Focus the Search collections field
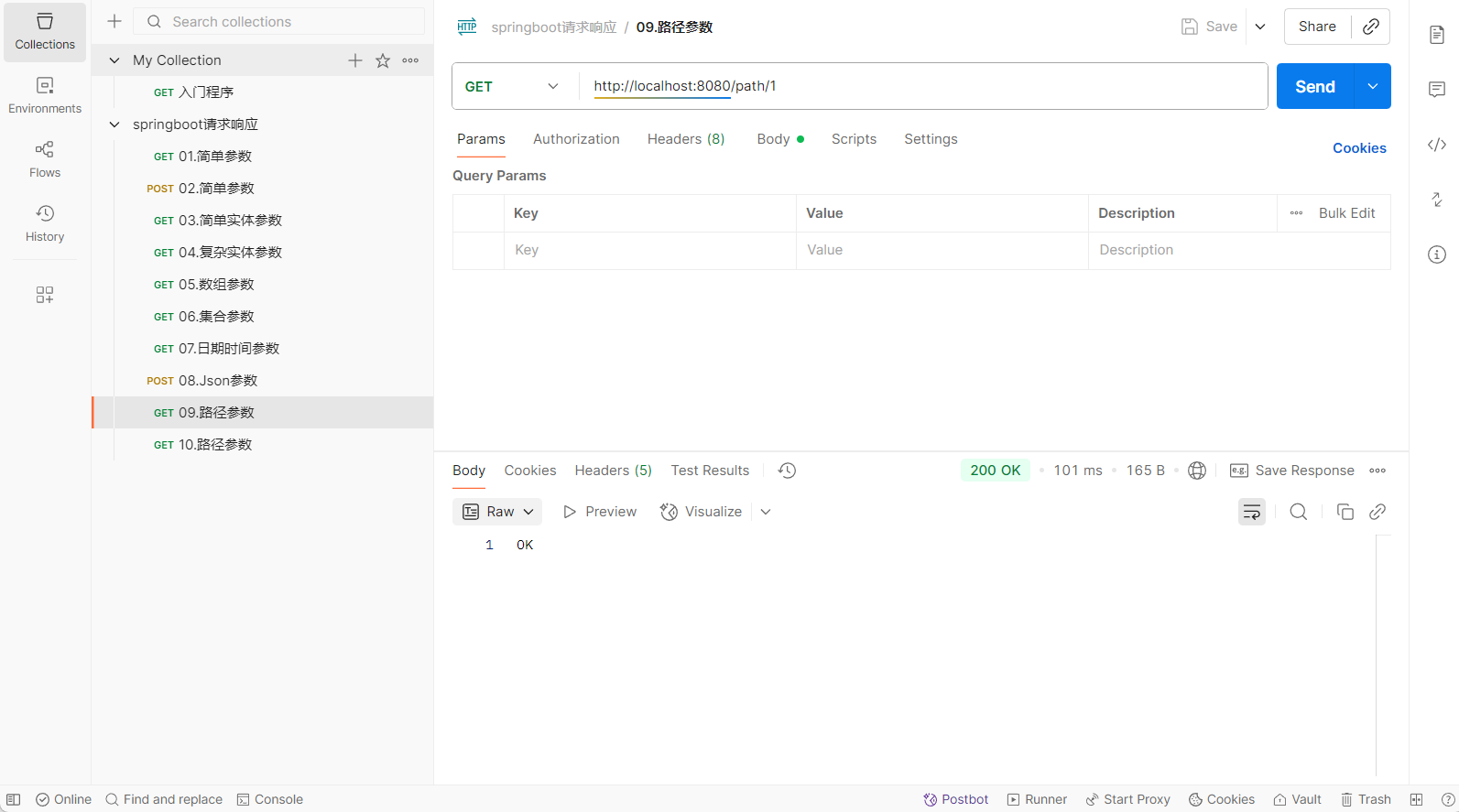 pyautogui.click(x=279, y=21)
